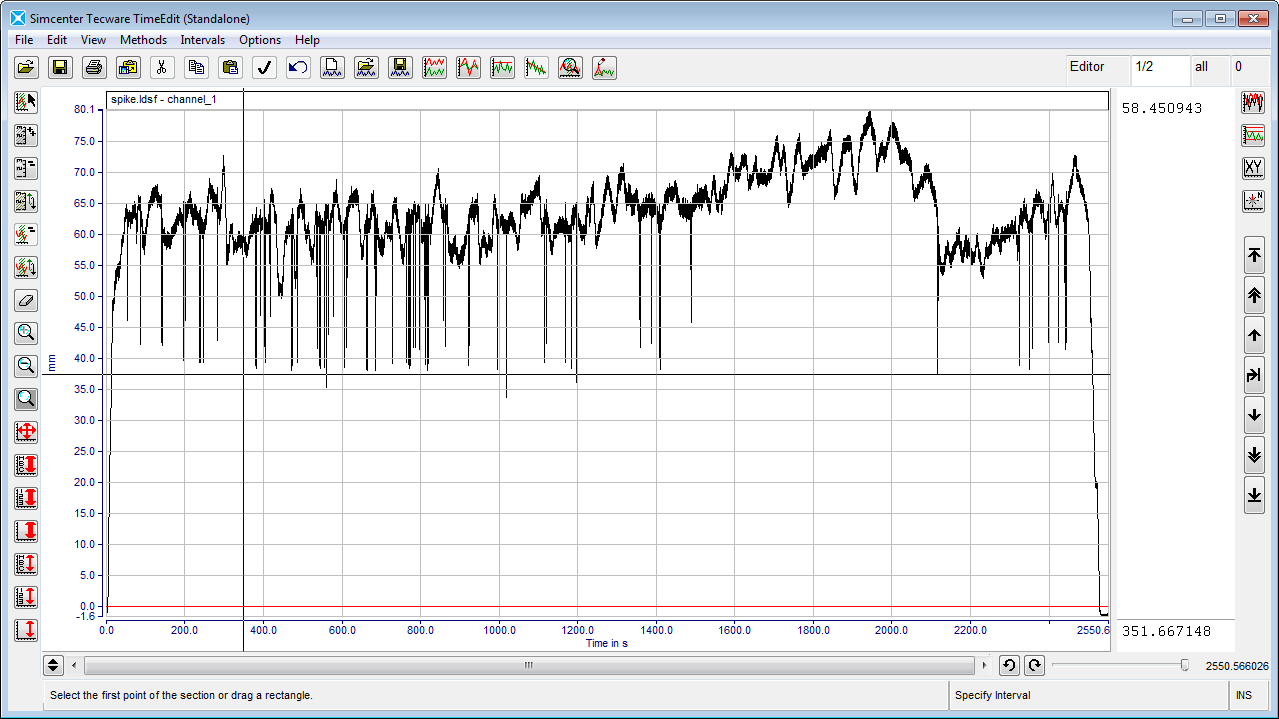
Task: Save using the floppy disk icon
Action: [x=60, y=67]
